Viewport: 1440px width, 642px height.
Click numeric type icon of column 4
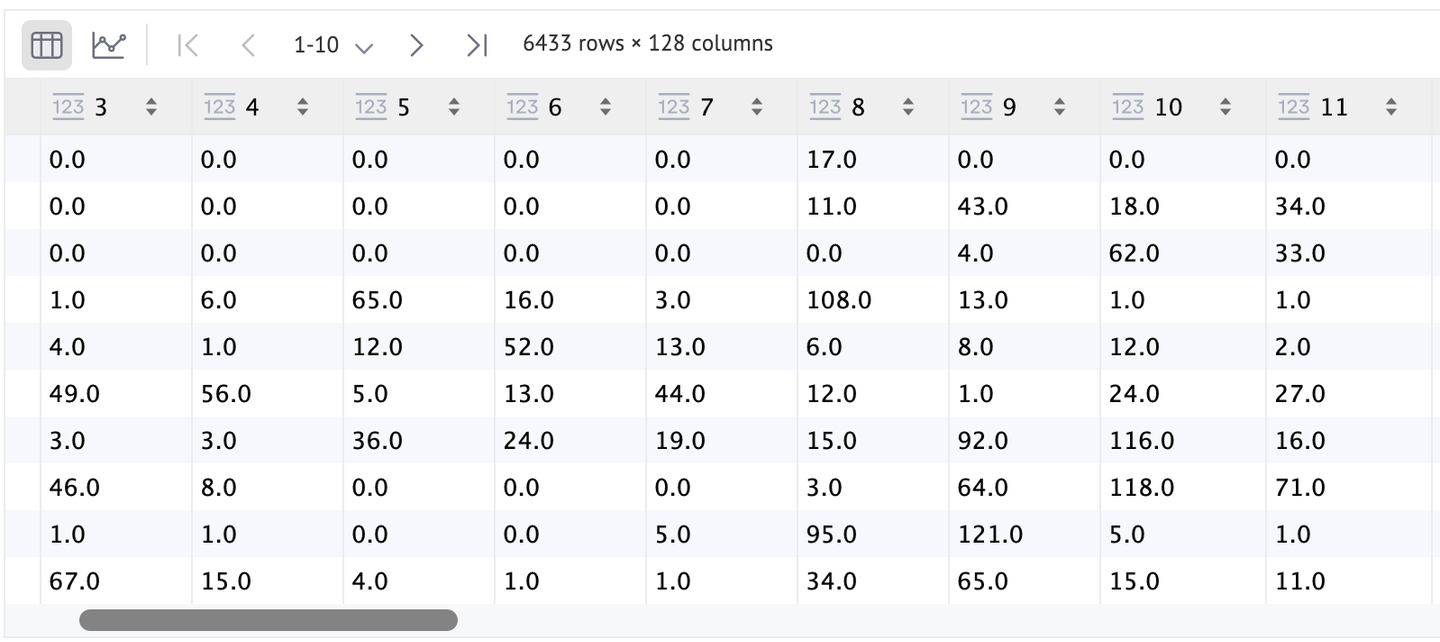click(x=219, y=107)
